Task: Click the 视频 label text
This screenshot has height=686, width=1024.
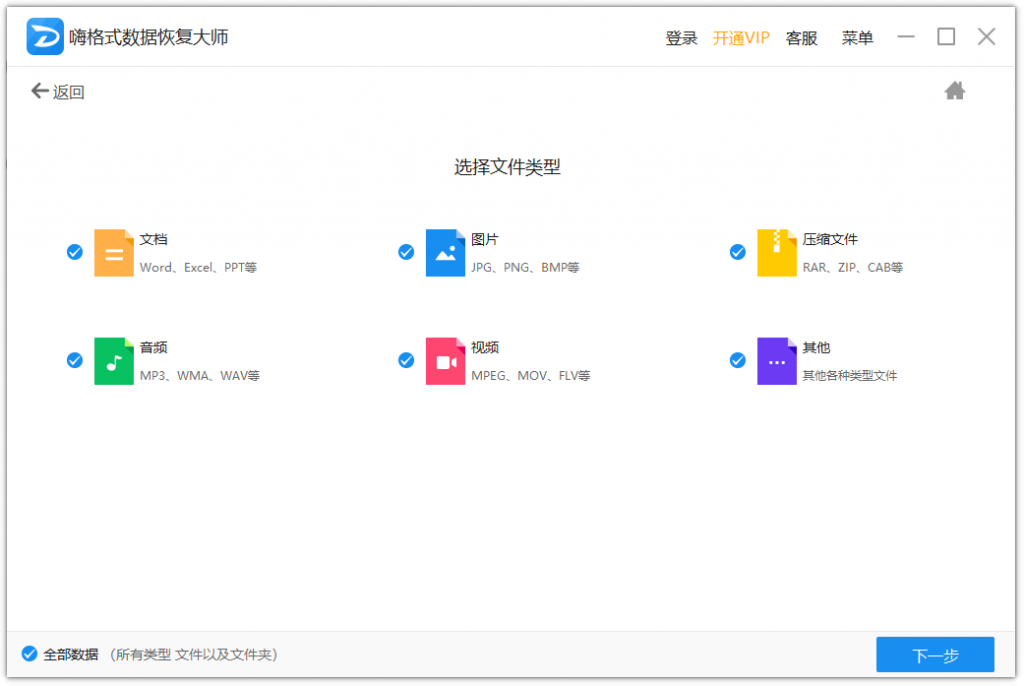Action: coord(485,348)
